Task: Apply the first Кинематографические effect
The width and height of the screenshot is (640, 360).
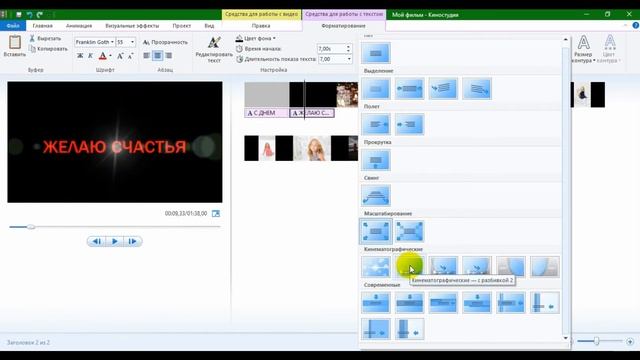Action: click(376, 267)
